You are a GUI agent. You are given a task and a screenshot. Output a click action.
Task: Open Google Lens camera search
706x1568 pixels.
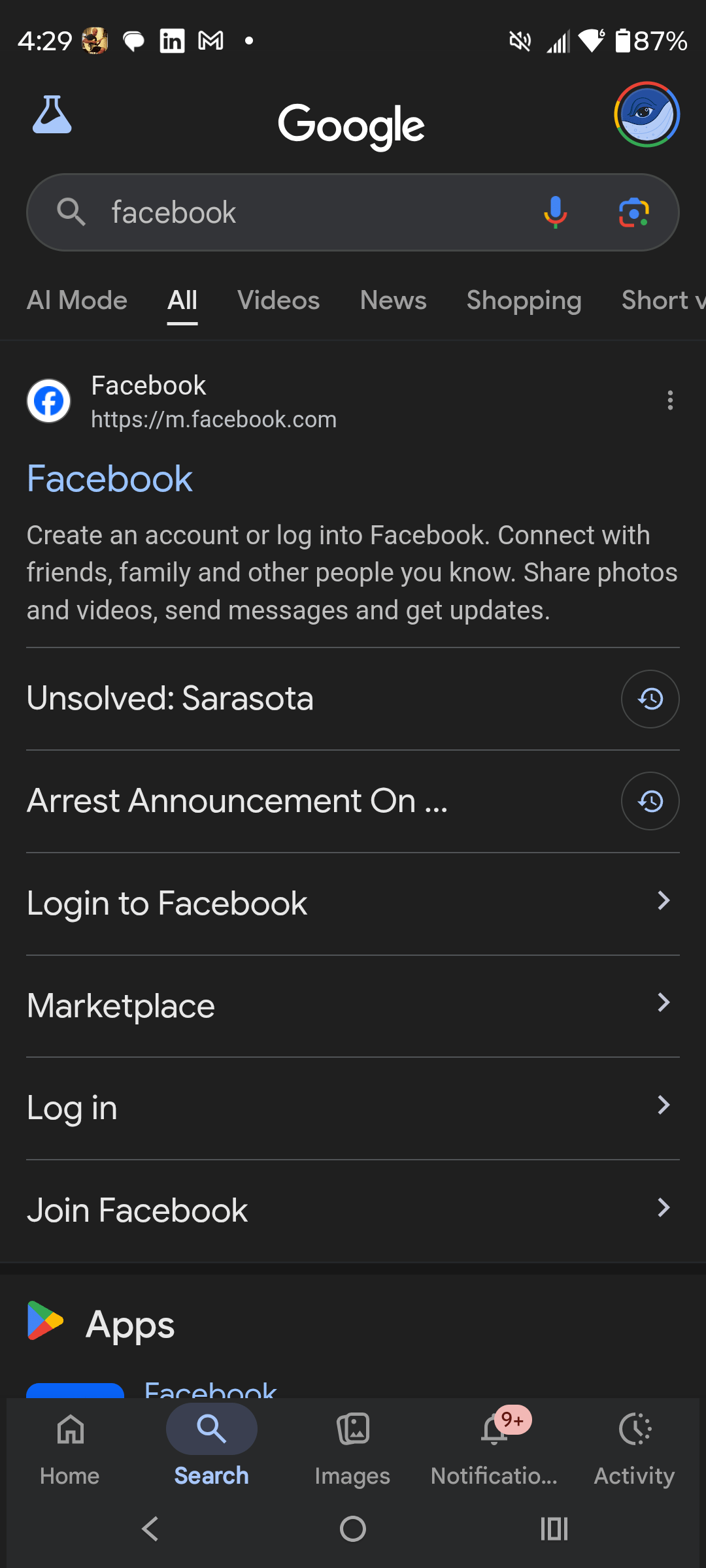pyautogui.click(x=633, y=213)
